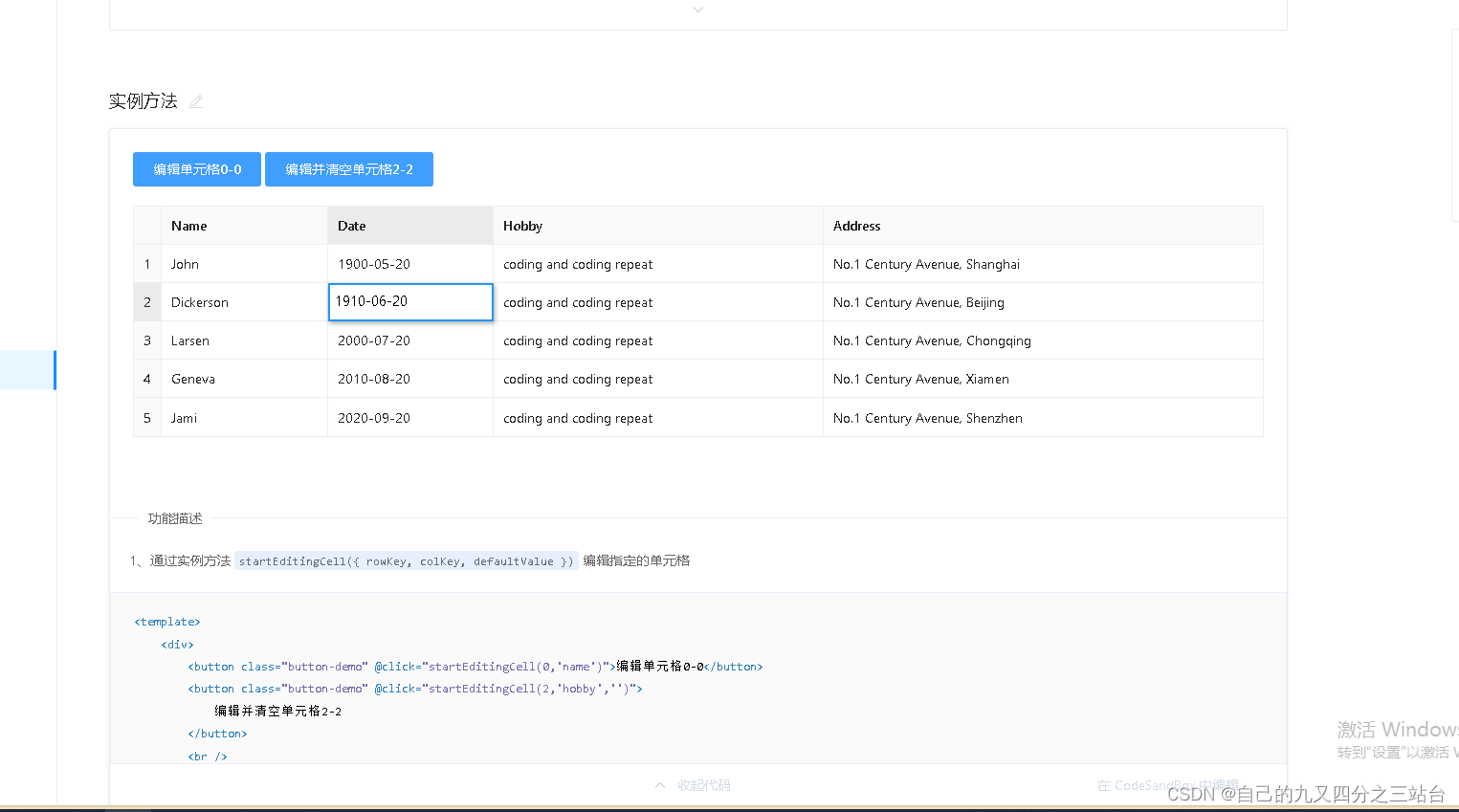Click the 编辑单元格0-0 button
This screenshot has width=1459, height=812.
197,169
